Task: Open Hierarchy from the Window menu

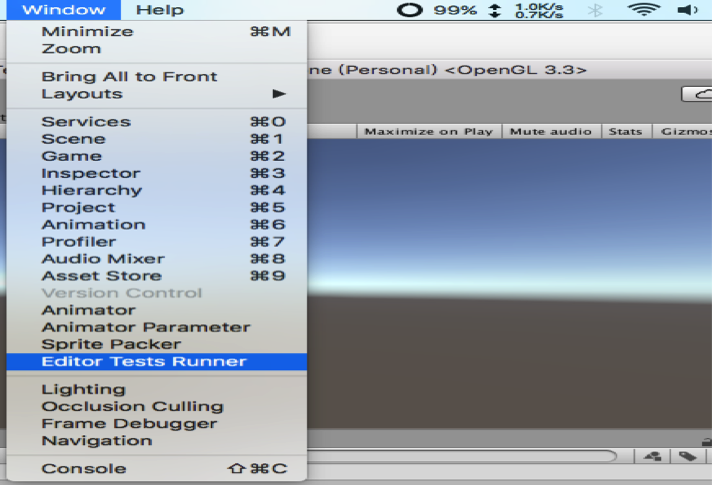Action: tap(157, 190)
